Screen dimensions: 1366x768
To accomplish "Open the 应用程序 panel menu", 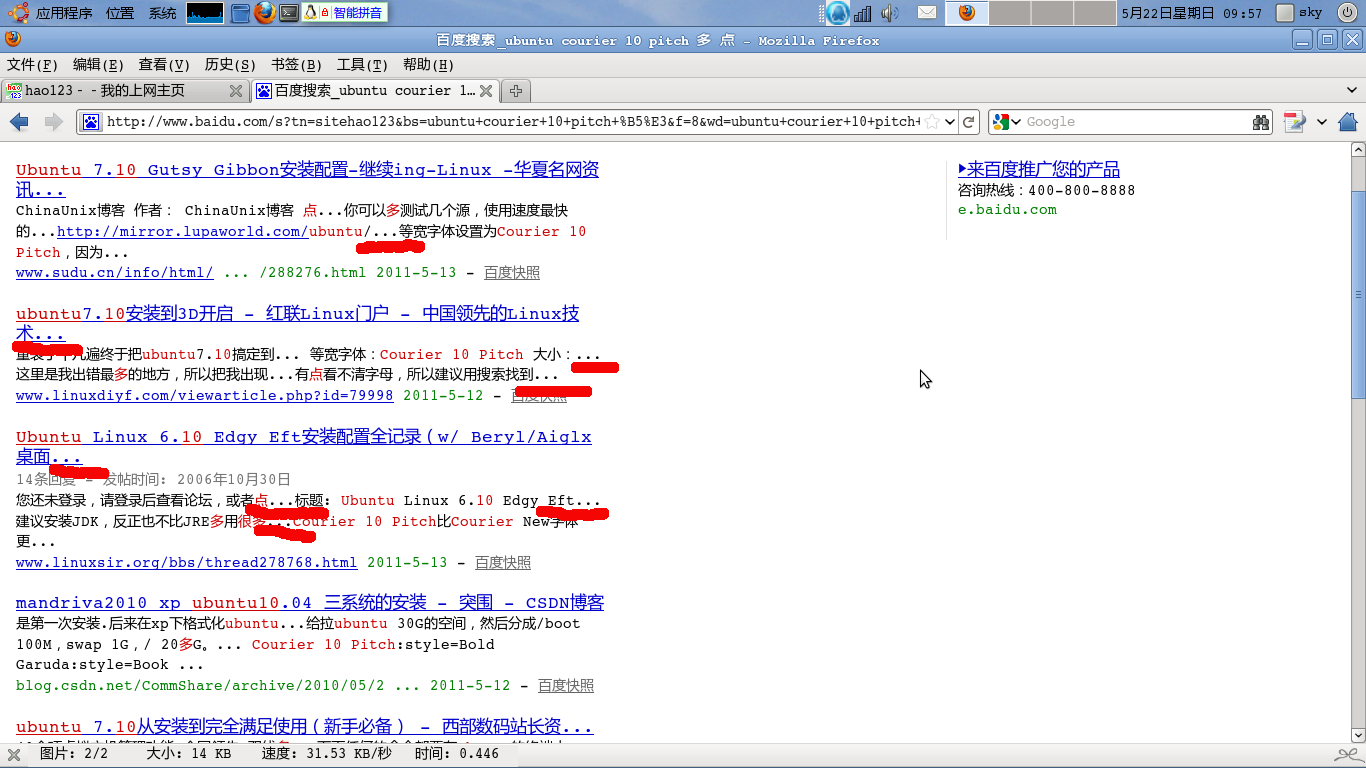I will click(64, 13).
